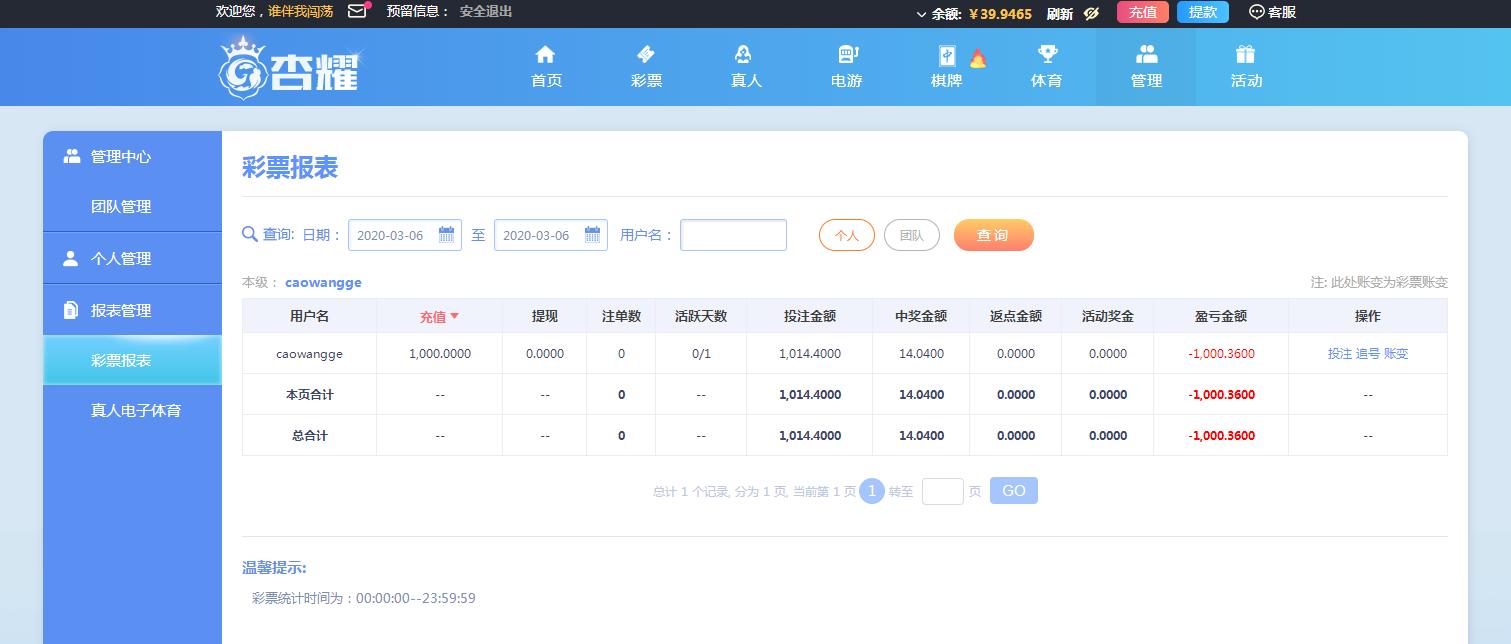Select the 个人 personal filter

[x=847, y=235]
